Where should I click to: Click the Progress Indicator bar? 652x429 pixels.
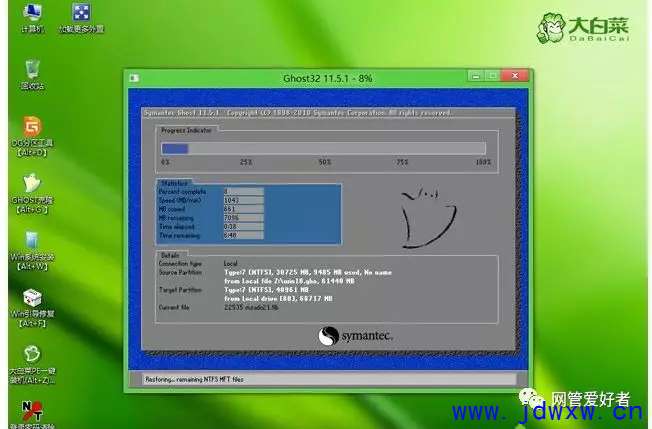point(323,148)
